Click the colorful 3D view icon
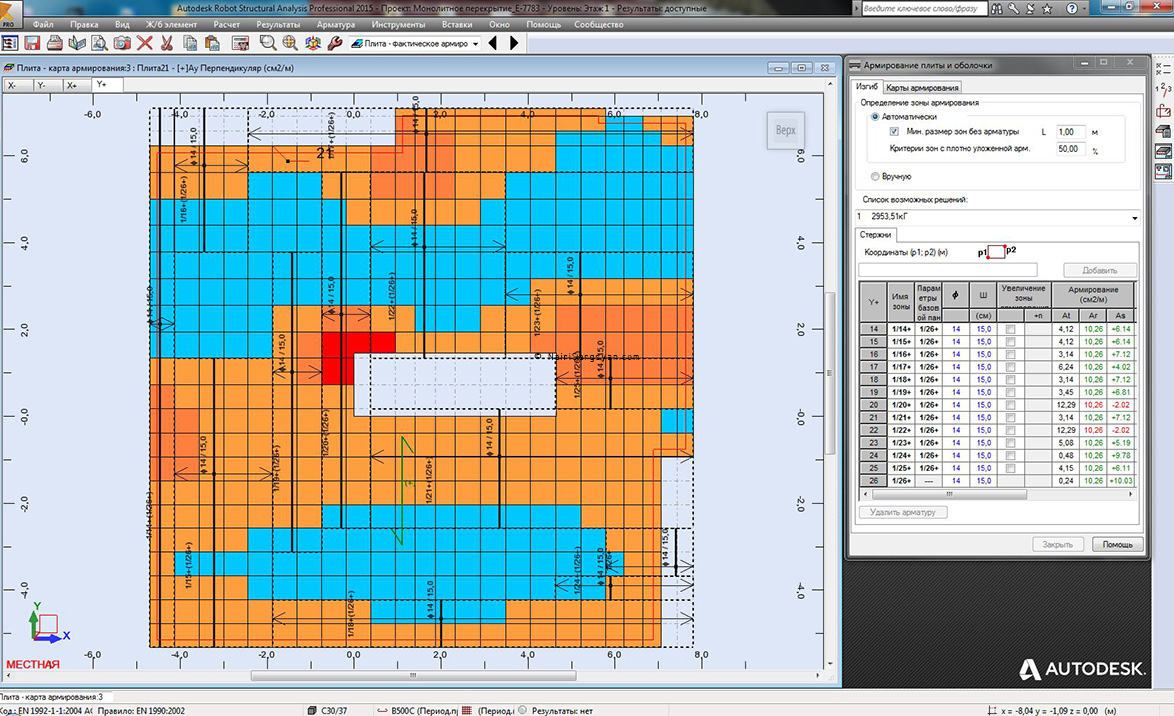This screenshot has height=716, width=1174. (313, 43)
